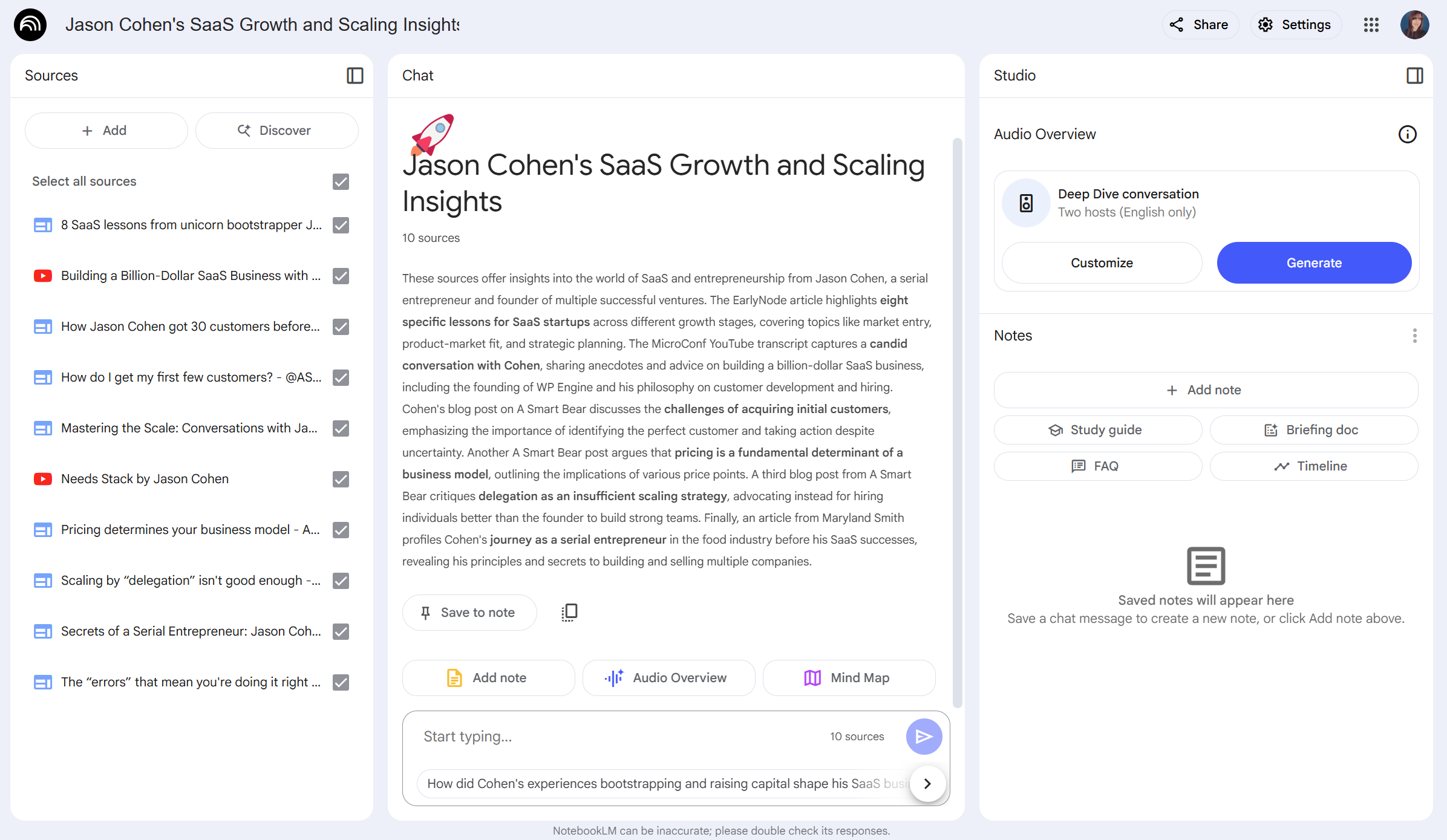
Task: Uncheck Mastering the Scale source checkbox
Action: tap(341, 428)
